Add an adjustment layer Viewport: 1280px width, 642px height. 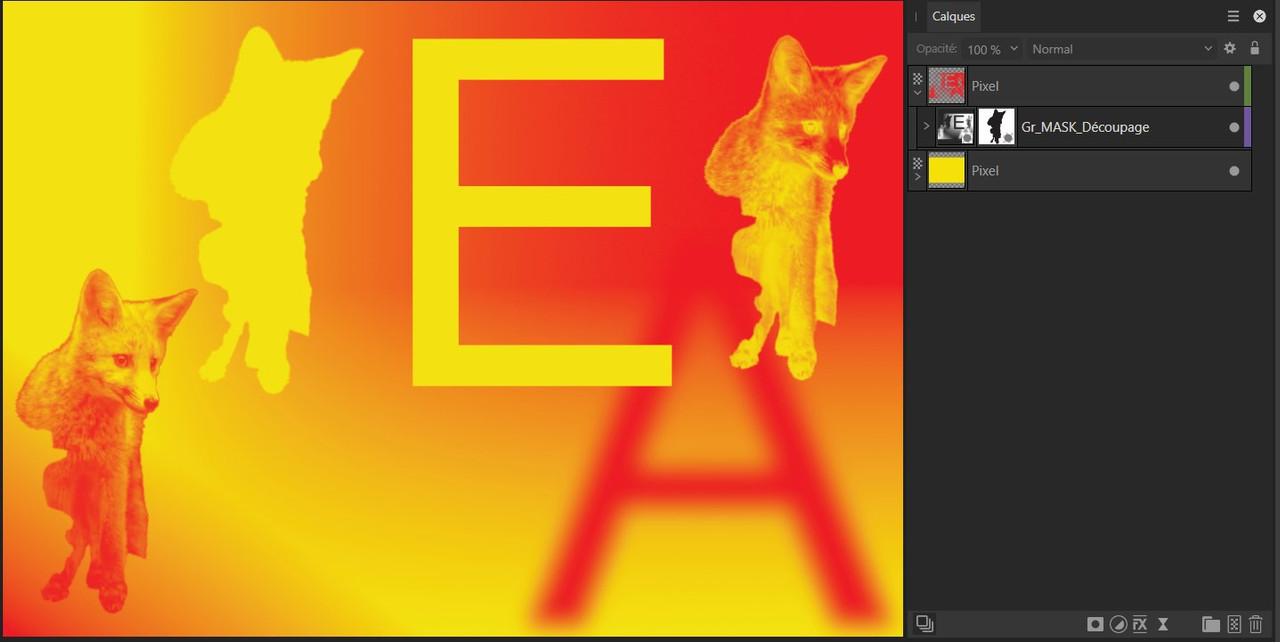[x=1118, y=624]
